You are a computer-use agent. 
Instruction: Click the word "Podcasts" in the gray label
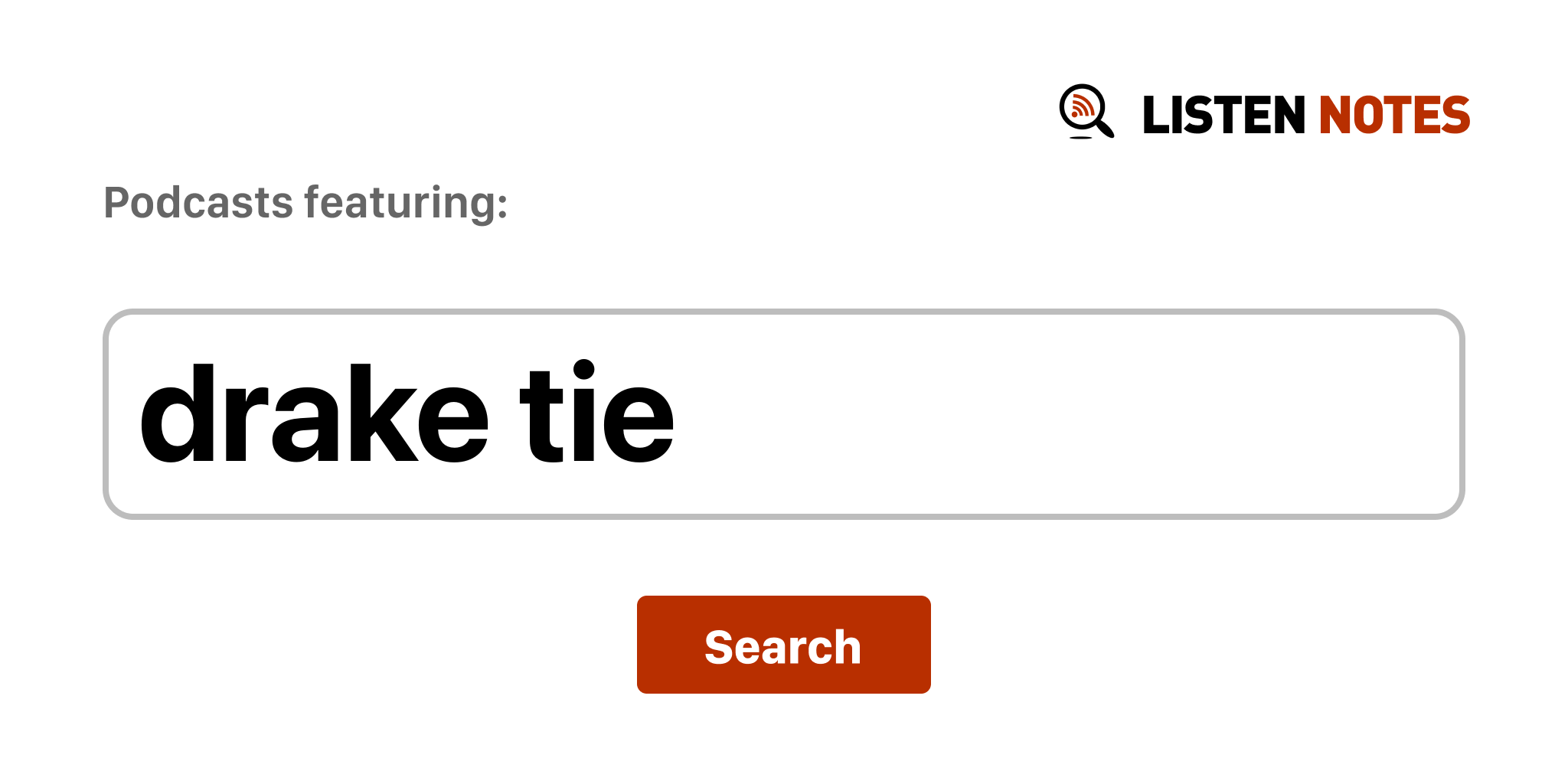pos(198,203)
